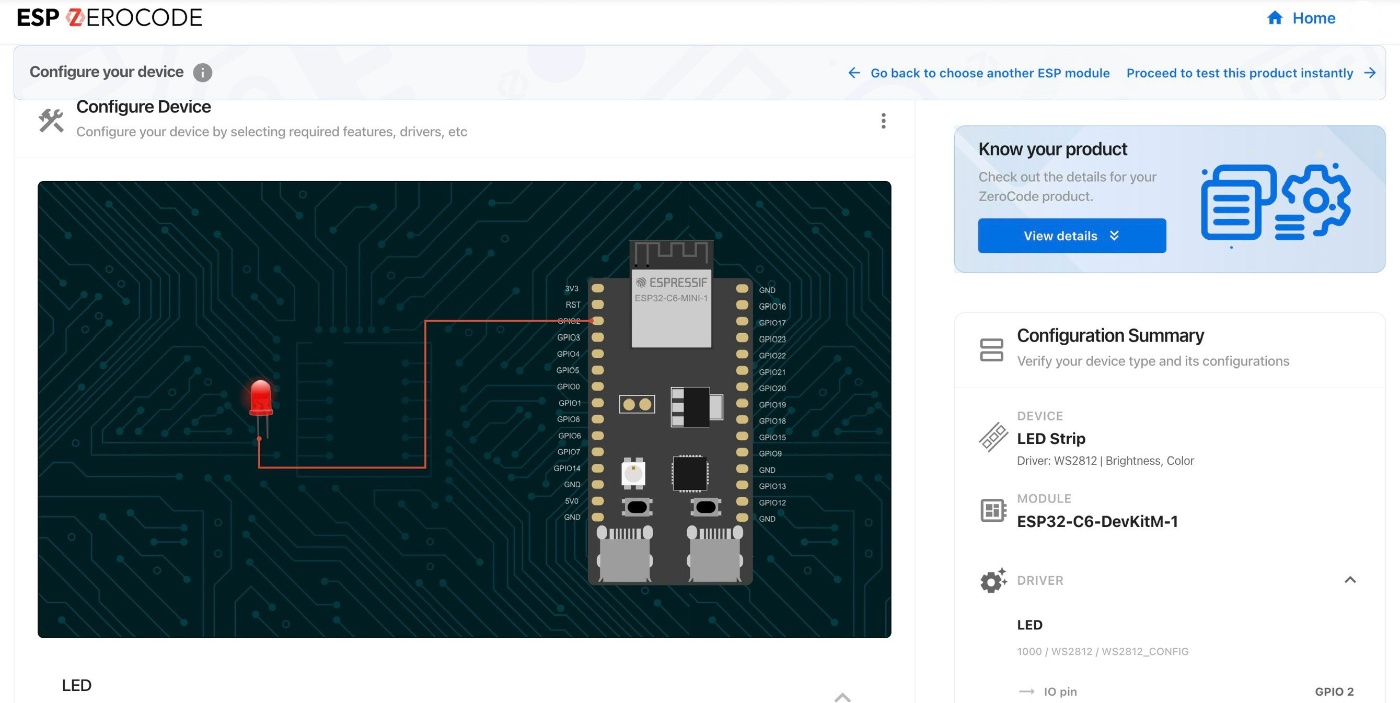
Task: Click the GPIO23 pin label
Action: pyautogui.click(x=772, y=339)
